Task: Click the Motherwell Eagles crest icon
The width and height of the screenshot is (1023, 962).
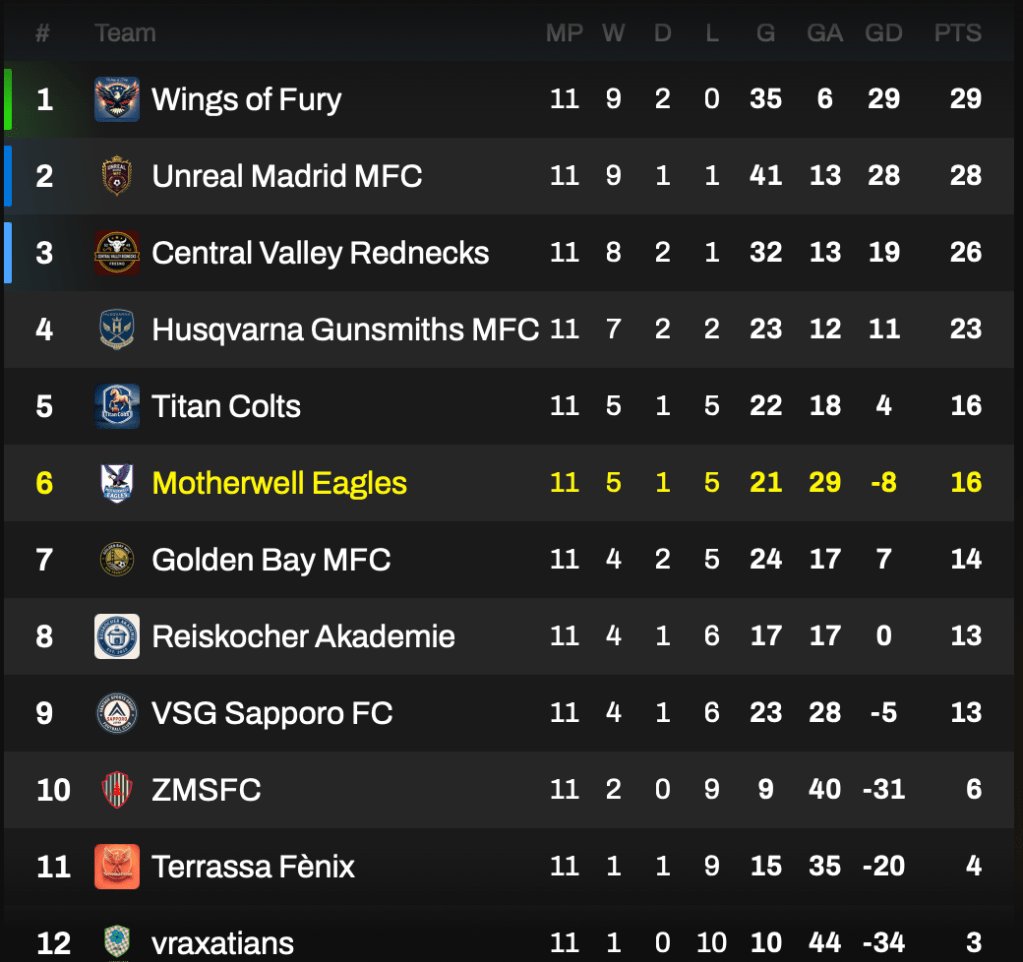Action: tap(117, 483)
